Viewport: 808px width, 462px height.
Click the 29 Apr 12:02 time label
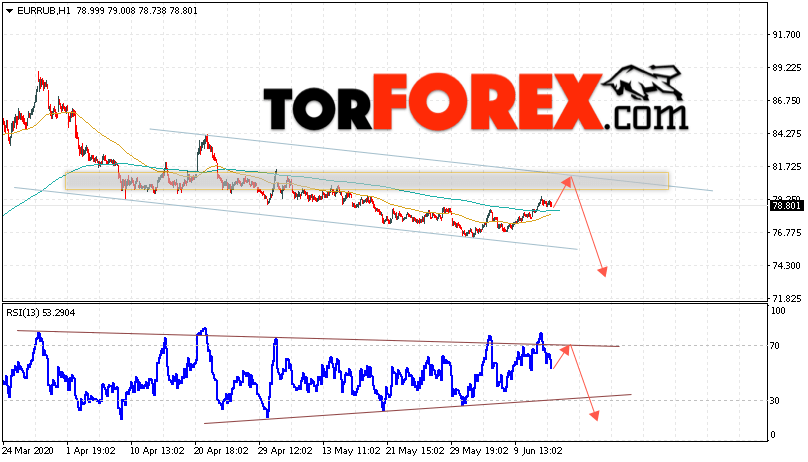pos(285,451)
